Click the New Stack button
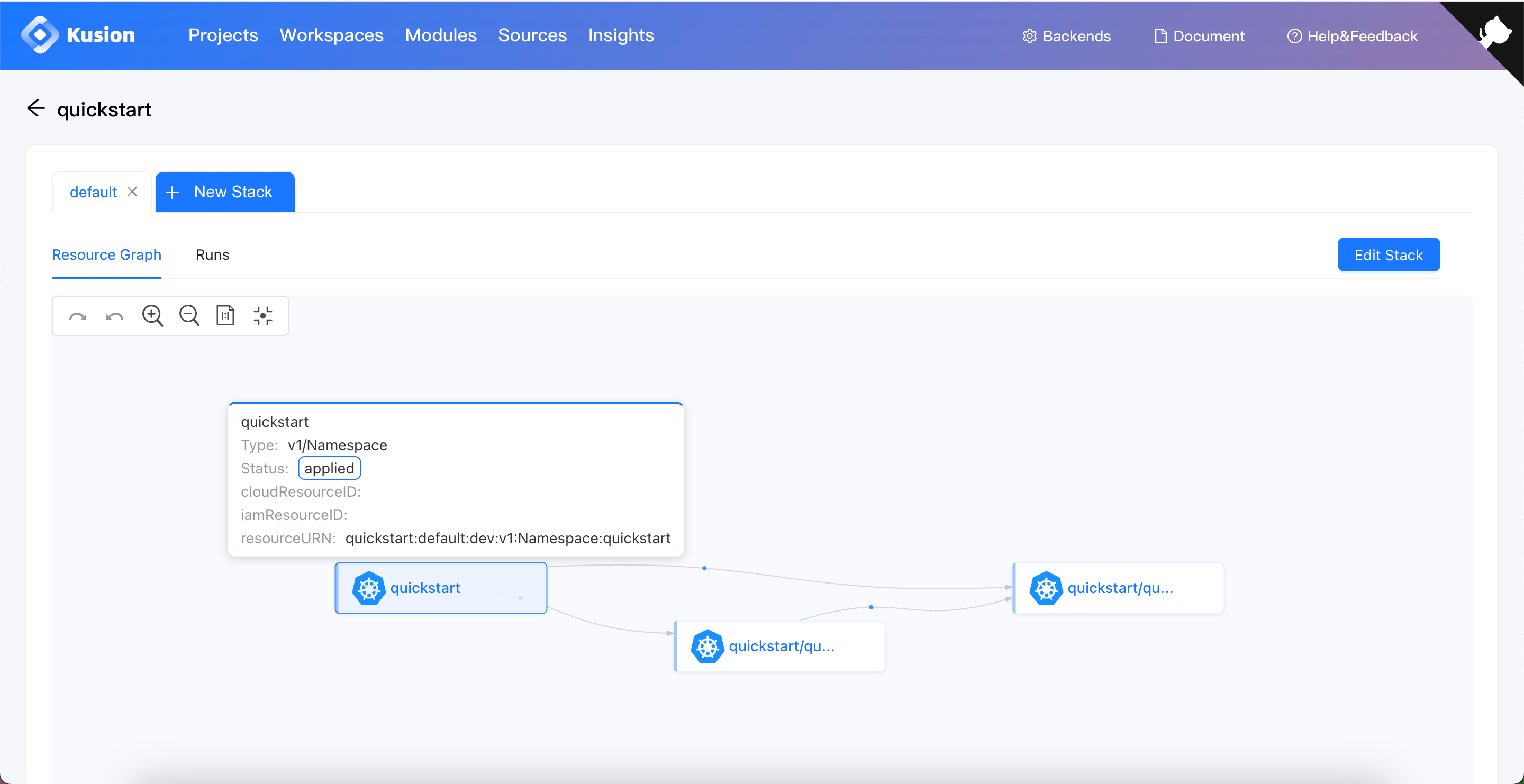Viewport: 1524px width, 784px height. (225, 192)
